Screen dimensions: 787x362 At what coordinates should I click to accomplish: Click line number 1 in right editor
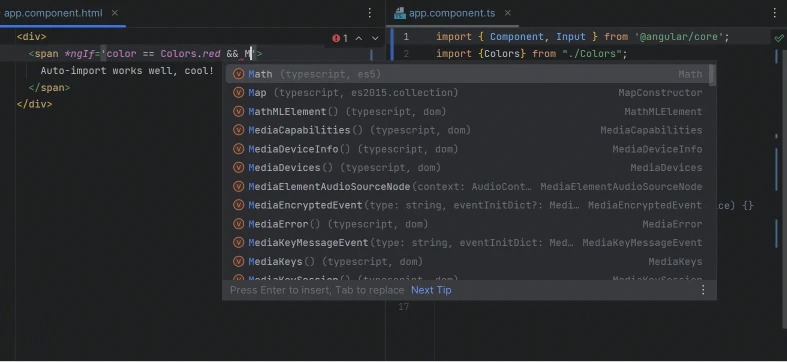(x=406, y=37)
